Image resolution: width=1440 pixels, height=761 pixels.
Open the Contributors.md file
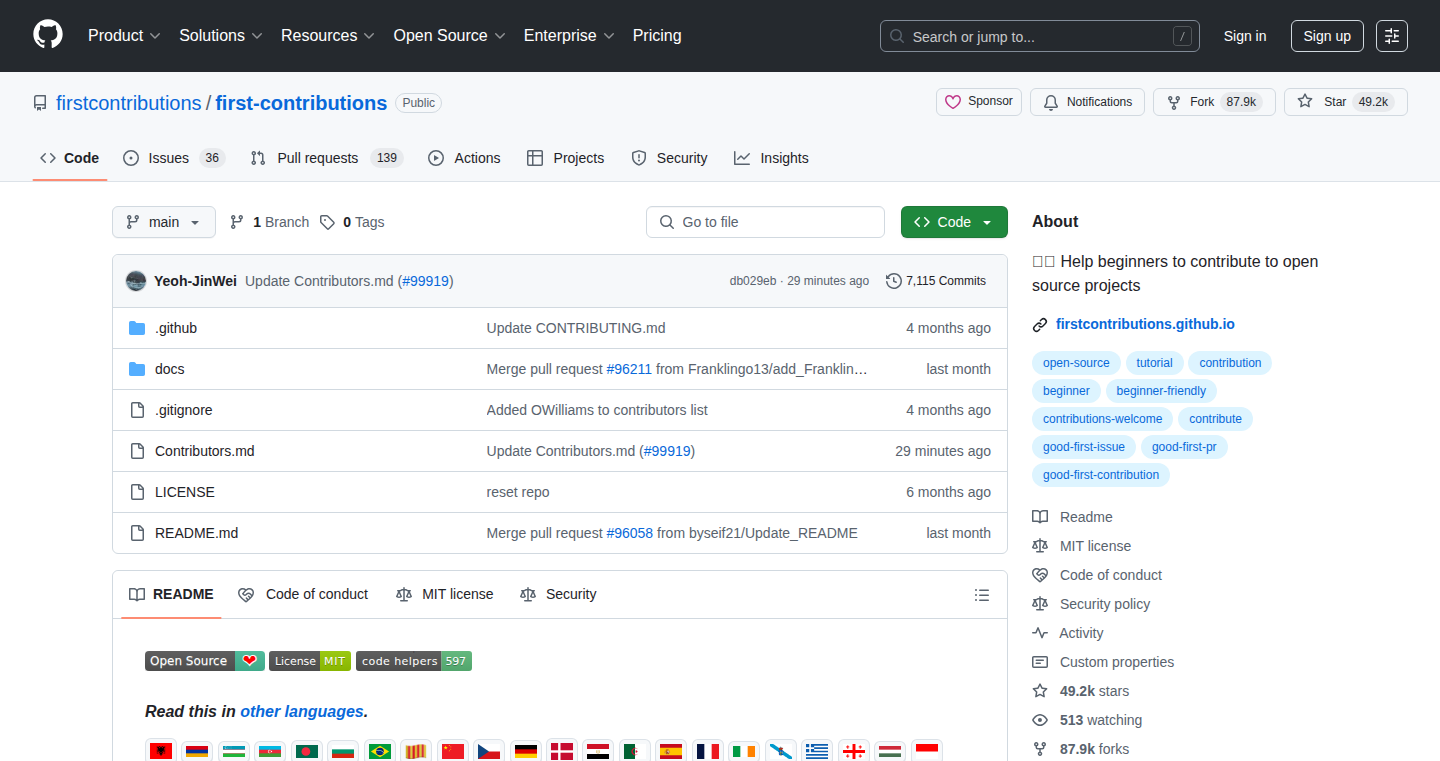[205, 451]
